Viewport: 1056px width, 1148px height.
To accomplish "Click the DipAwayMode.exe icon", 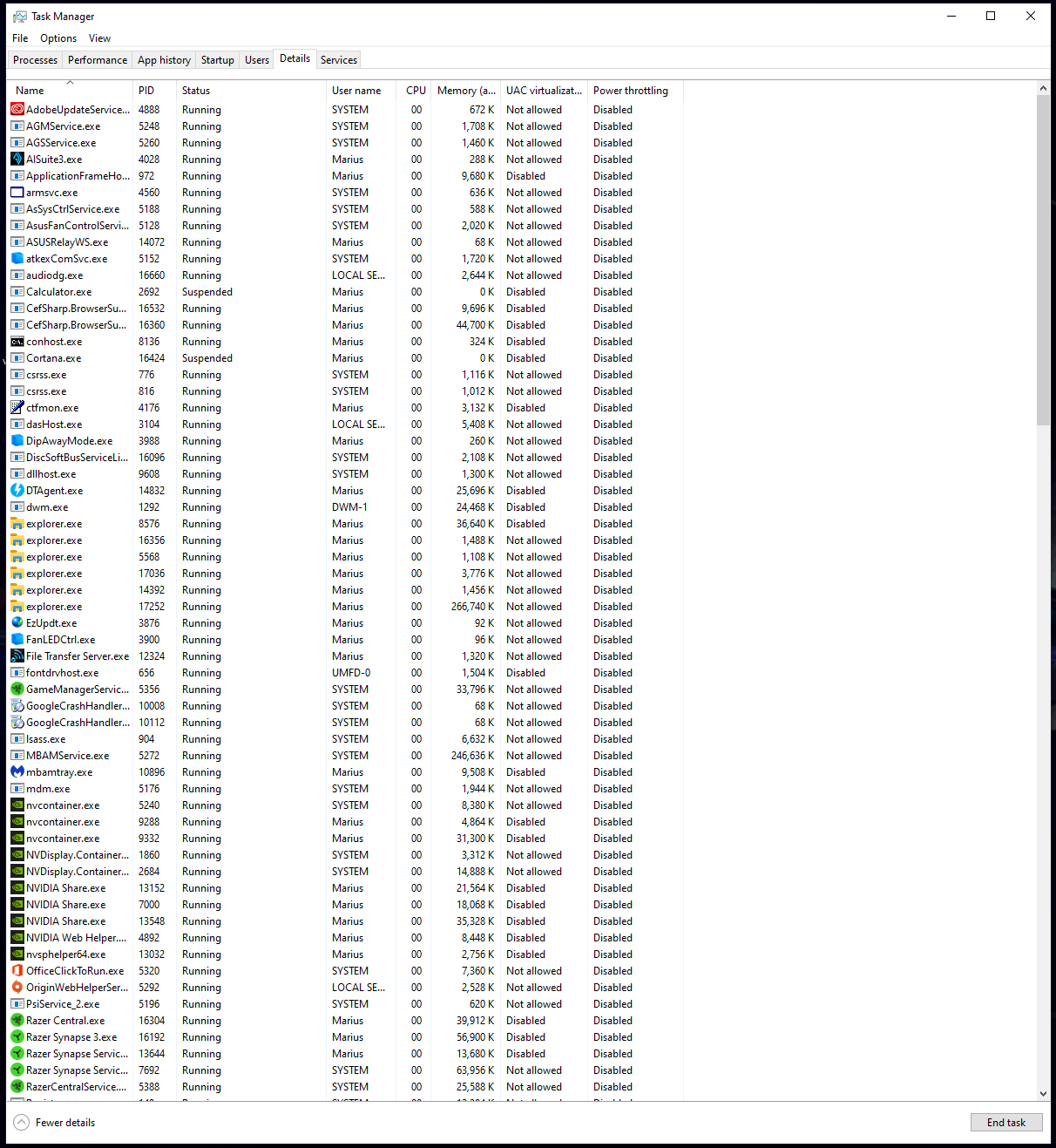I will click(17, 441).
